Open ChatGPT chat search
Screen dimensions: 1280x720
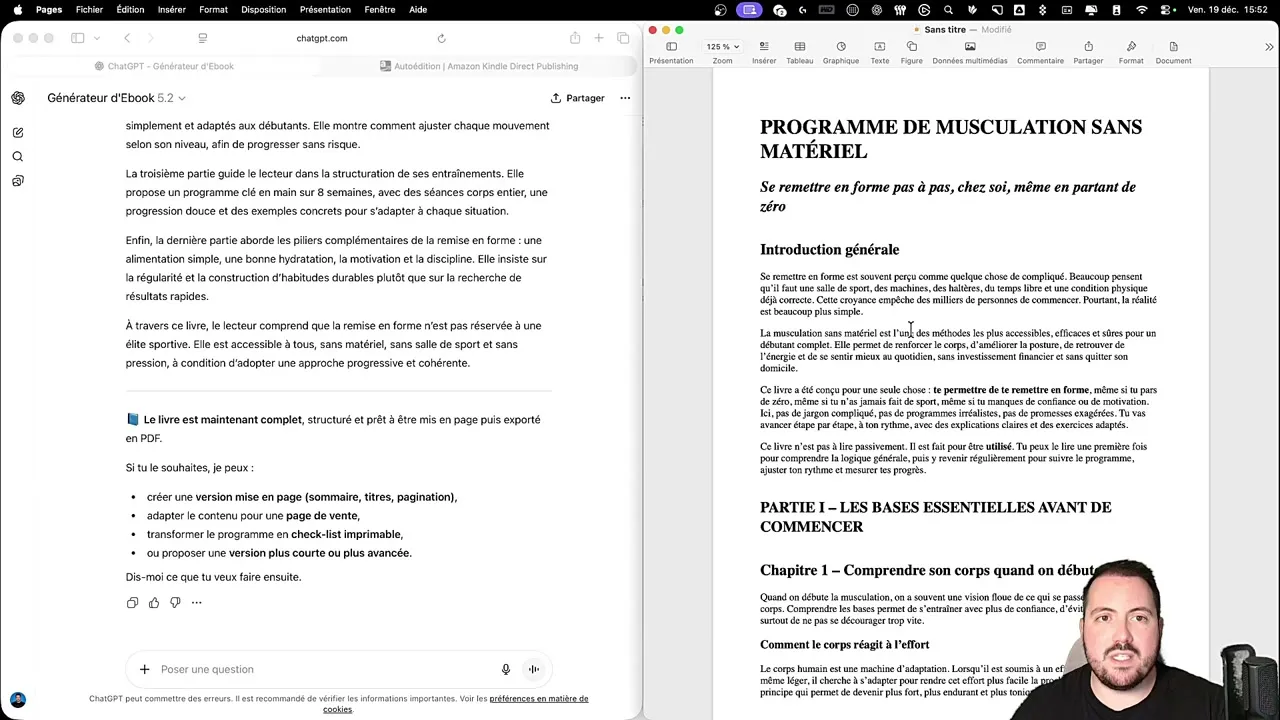pos(17,156)
